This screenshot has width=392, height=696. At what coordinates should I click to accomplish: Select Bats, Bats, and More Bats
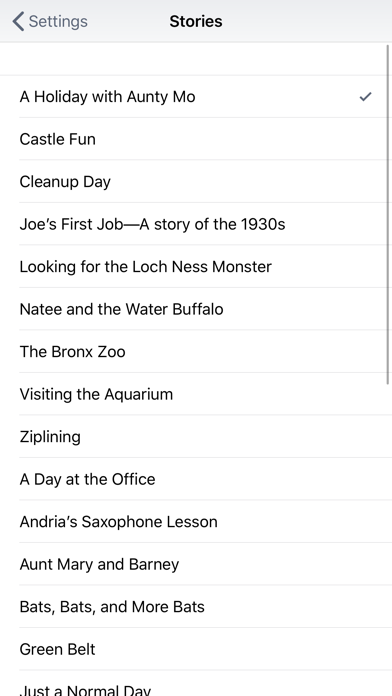coord(196,607)
